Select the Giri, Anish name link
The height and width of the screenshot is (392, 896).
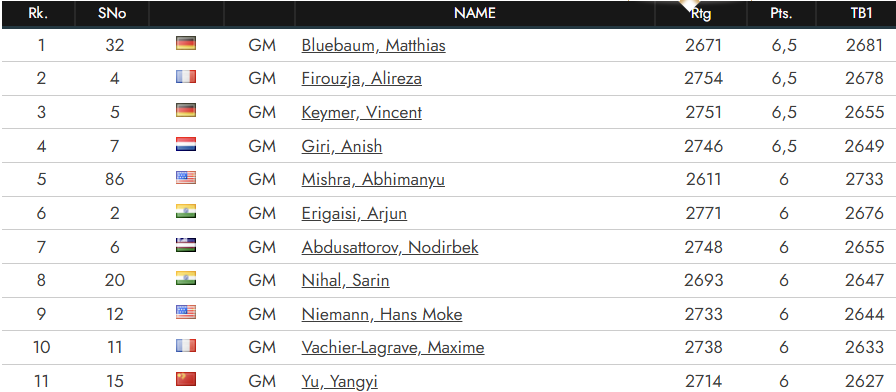[342, 146]
